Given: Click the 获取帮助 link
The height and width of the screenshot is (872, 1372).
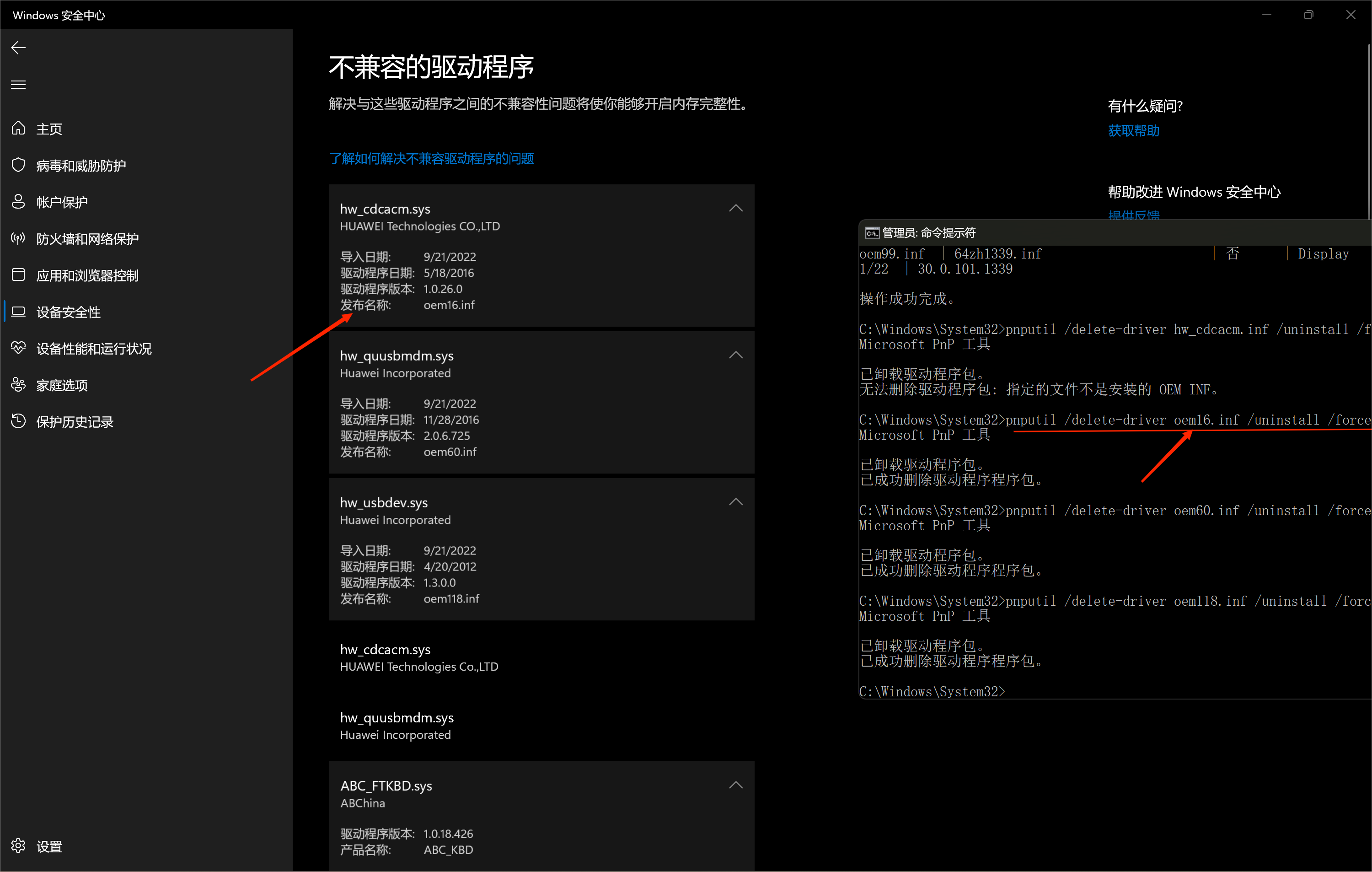Looking at the screenshot, I should 1133,131.
